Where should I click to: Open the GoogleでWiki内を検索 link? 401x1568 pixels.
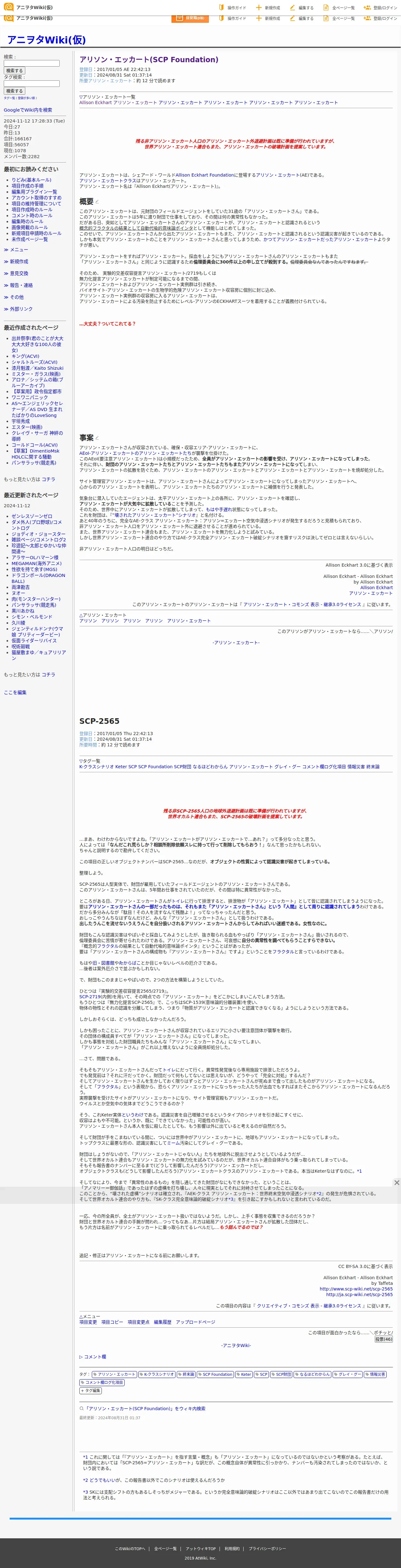pos(28,110)
